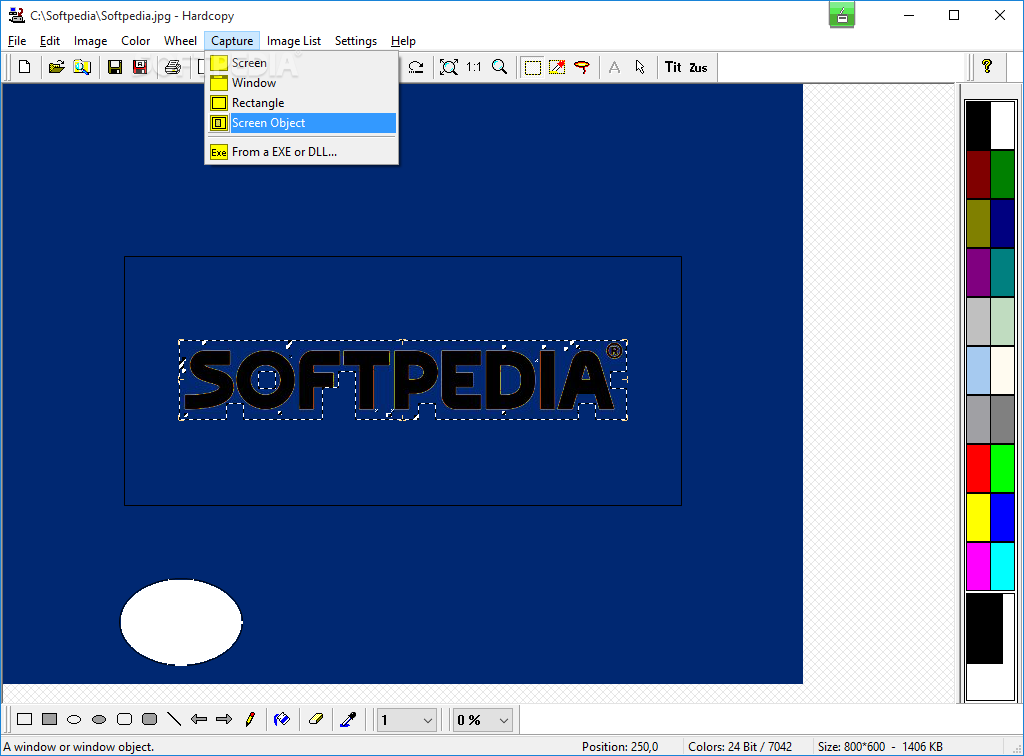
Task: Pick the dark green palette swatch
Action: (1002, 175)
